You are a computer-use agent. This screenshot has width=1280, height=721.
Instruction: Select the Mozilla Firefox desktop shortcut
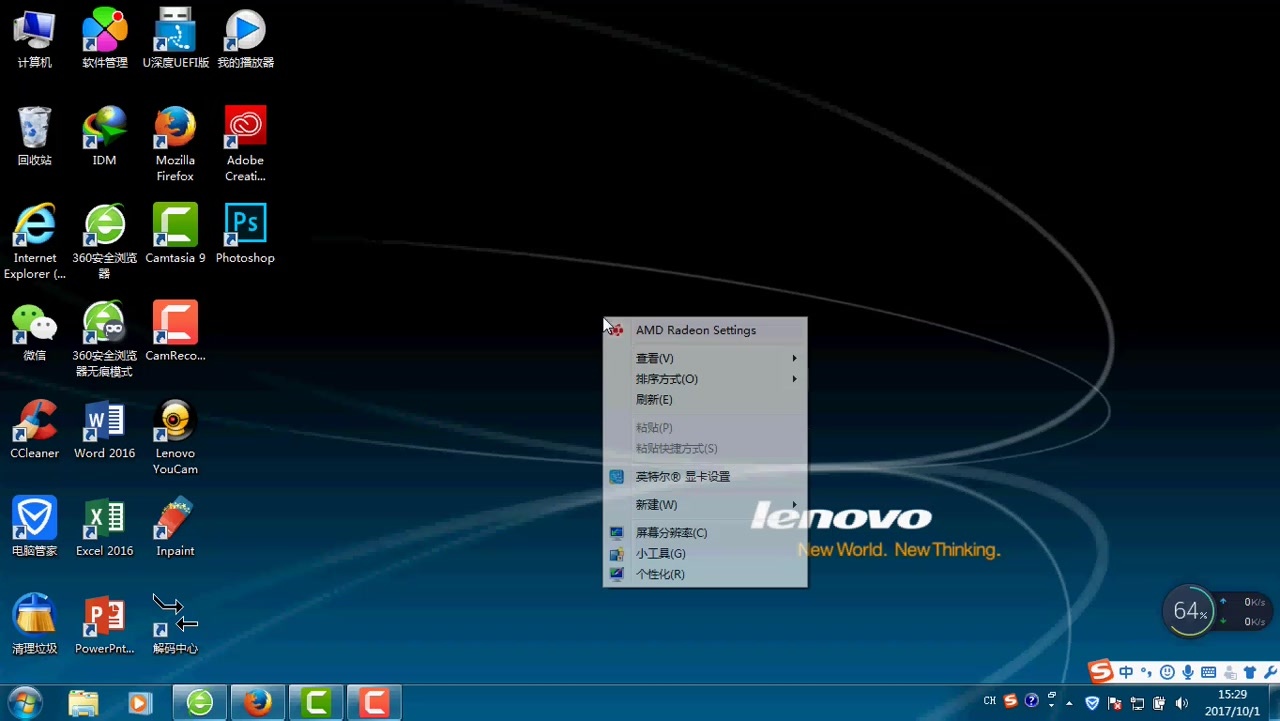tap(175, 145)
